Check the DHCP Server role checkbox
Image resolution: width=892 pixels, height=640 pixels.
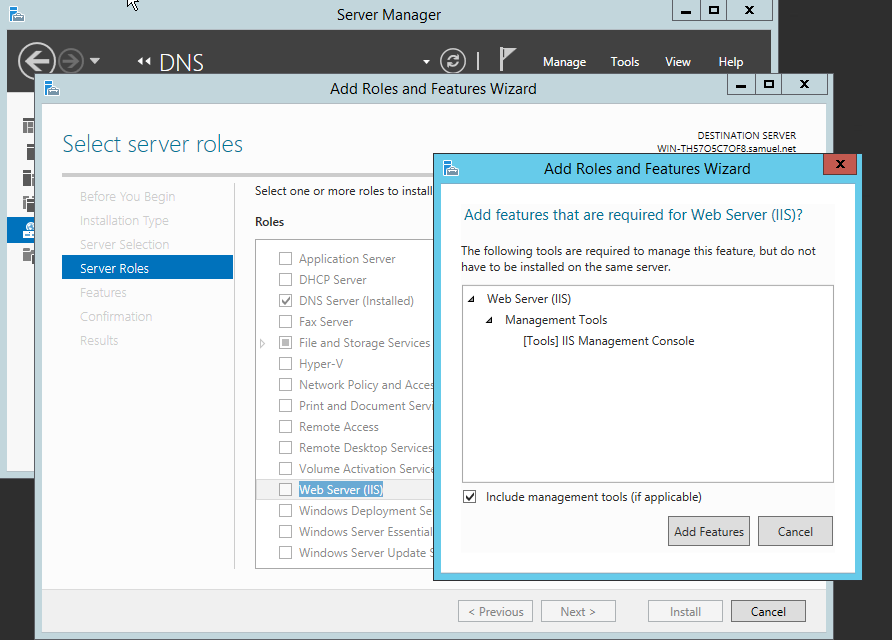[x=285, y=279]
